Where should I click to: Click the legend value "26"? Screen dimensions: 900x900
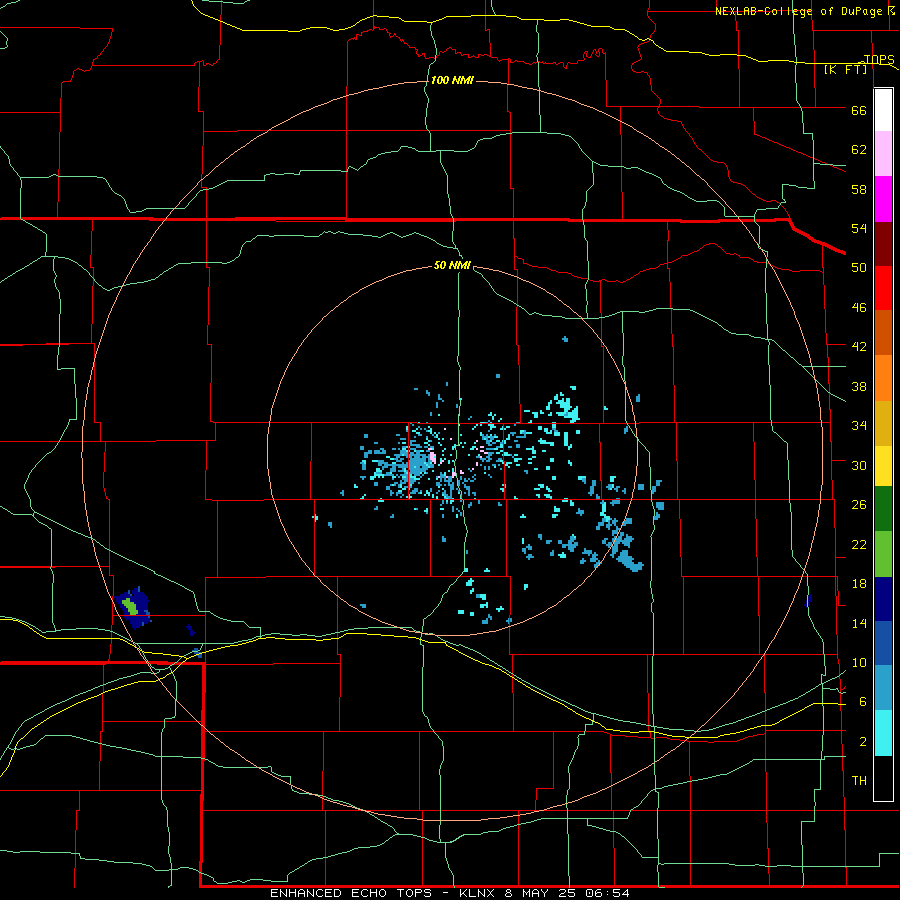tap(859, 505)
